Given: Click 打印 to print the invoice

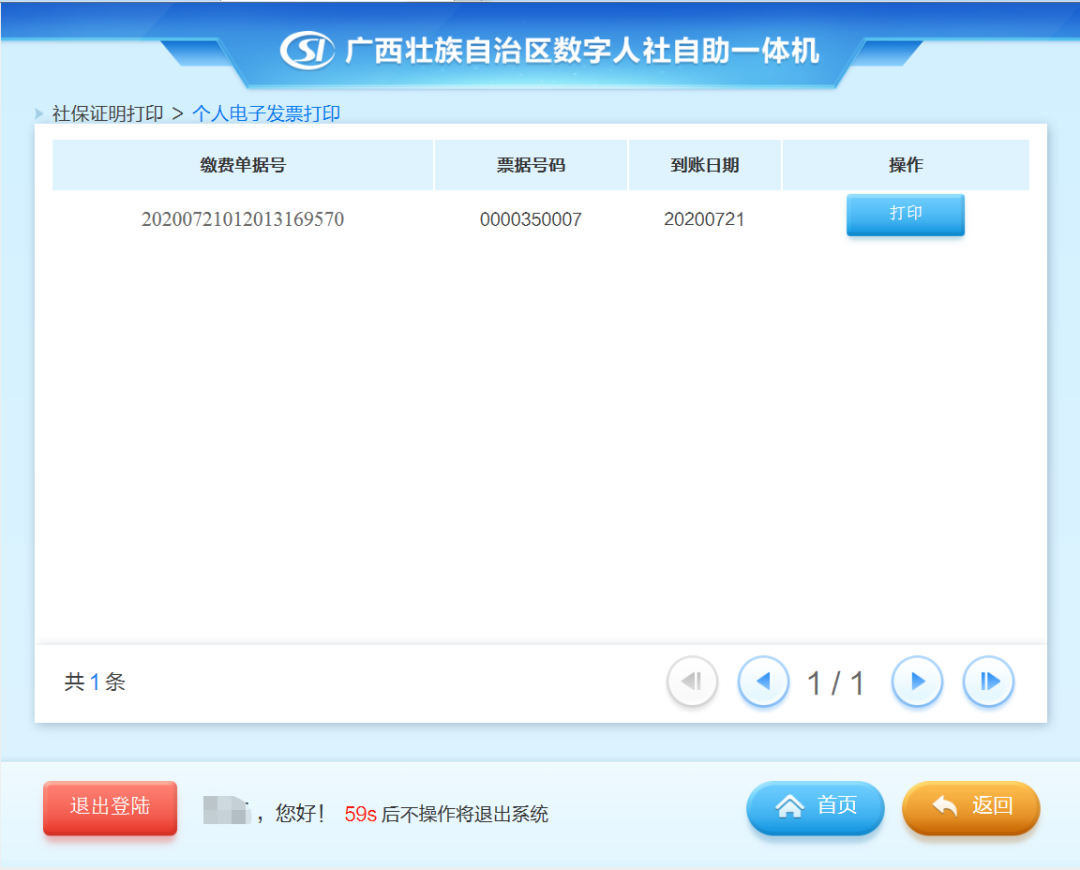Looking at the screenshot, I should [905, 215].
